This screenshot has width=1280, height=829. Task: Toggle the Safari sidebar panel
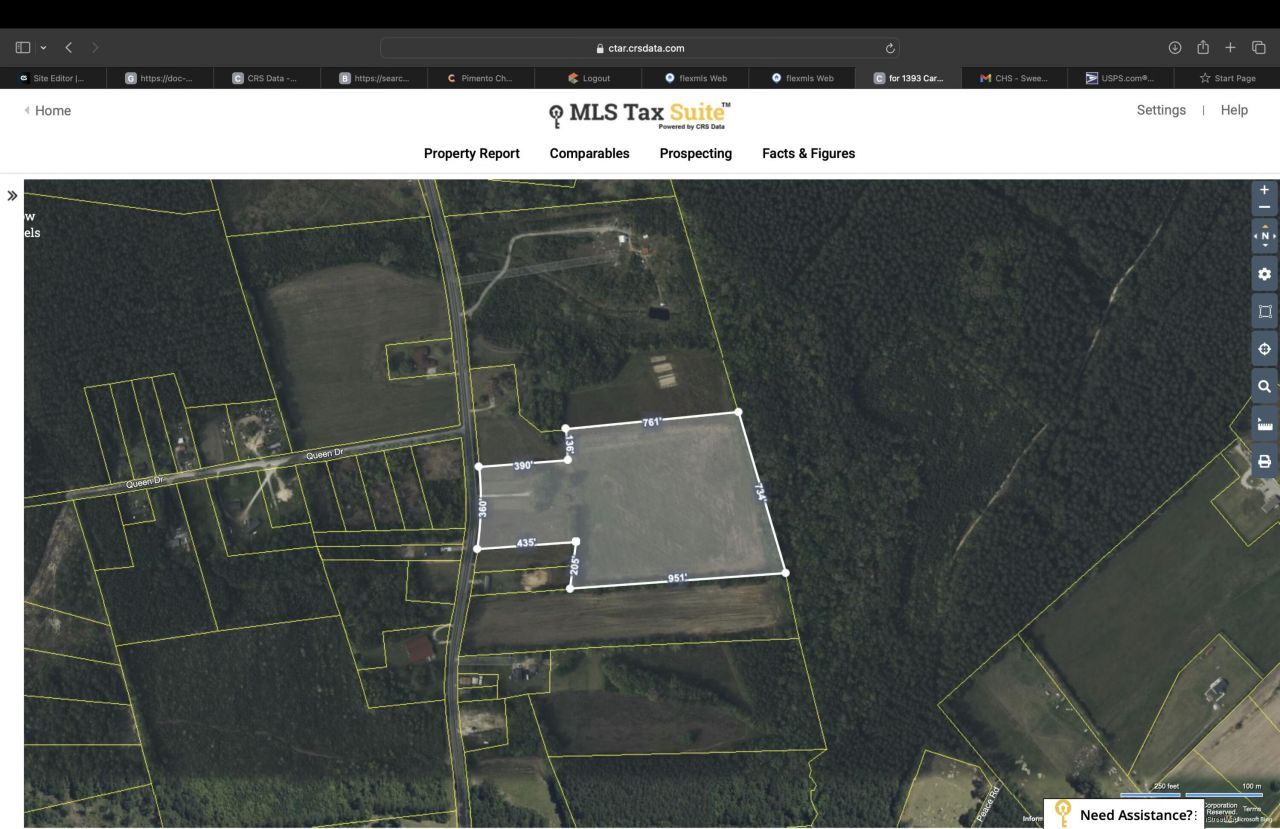pos(22,47)
